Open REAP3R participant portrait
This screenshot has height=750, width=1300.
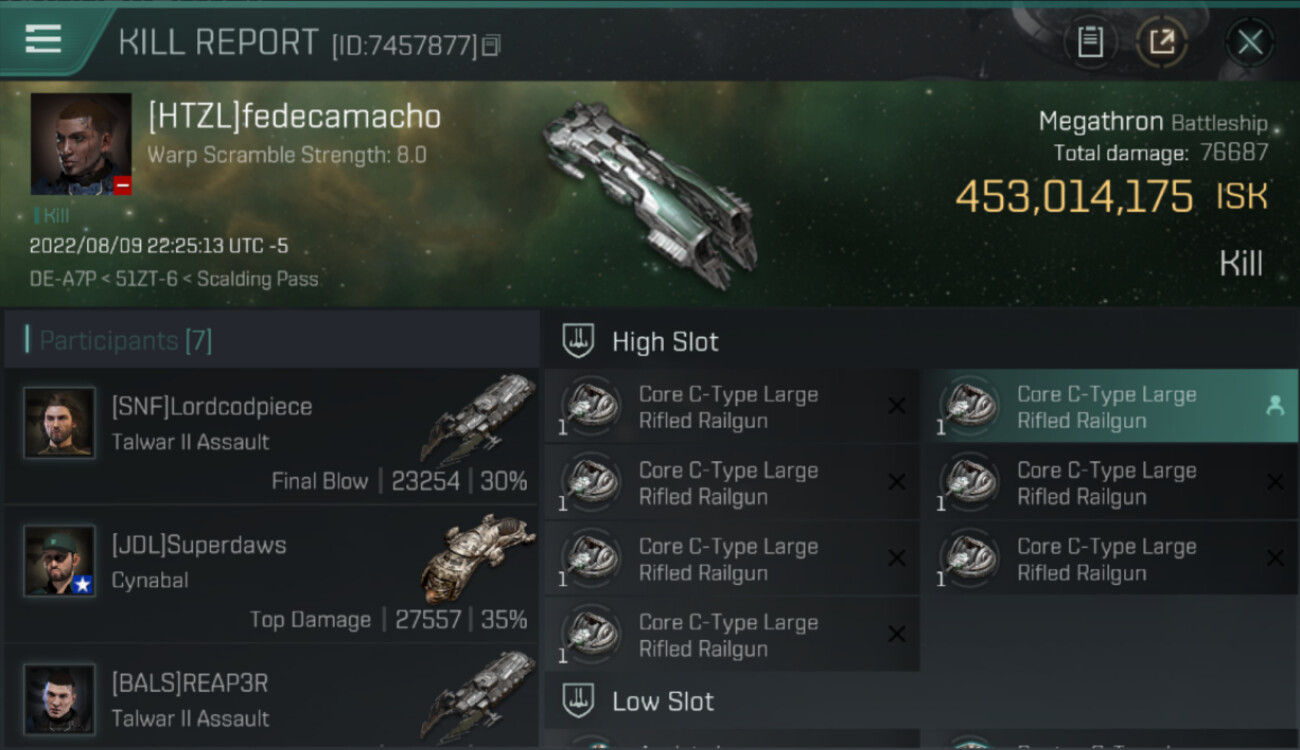(x=60, y=699)
